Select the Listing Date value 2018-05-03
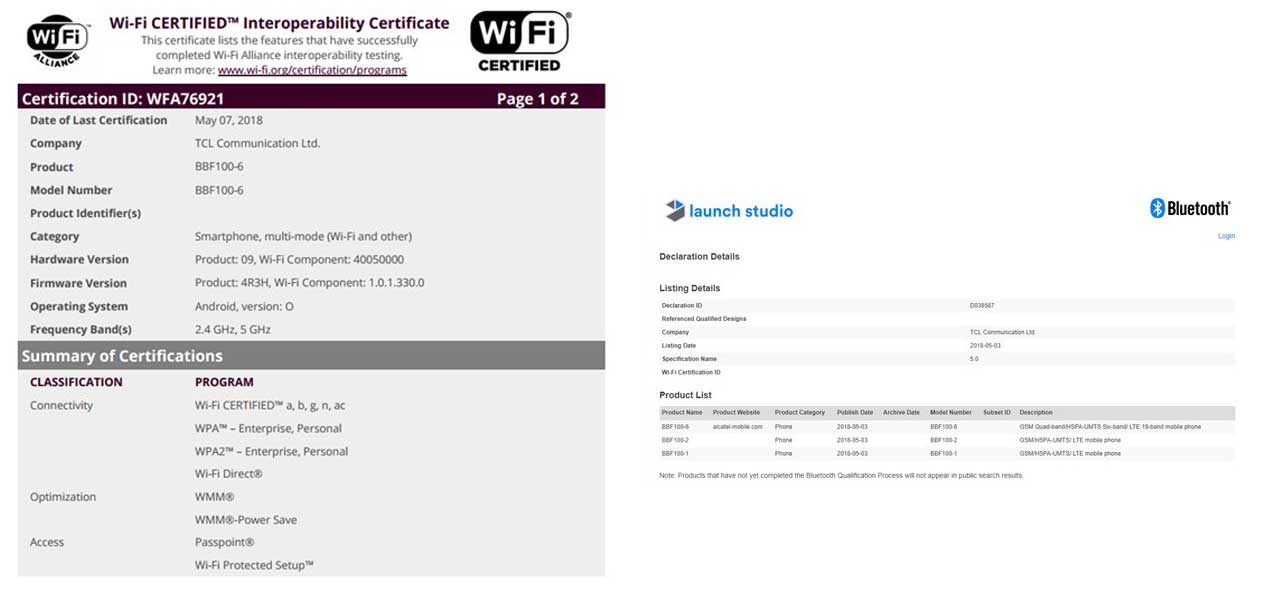1280x592 pixels. pos(984,345)
